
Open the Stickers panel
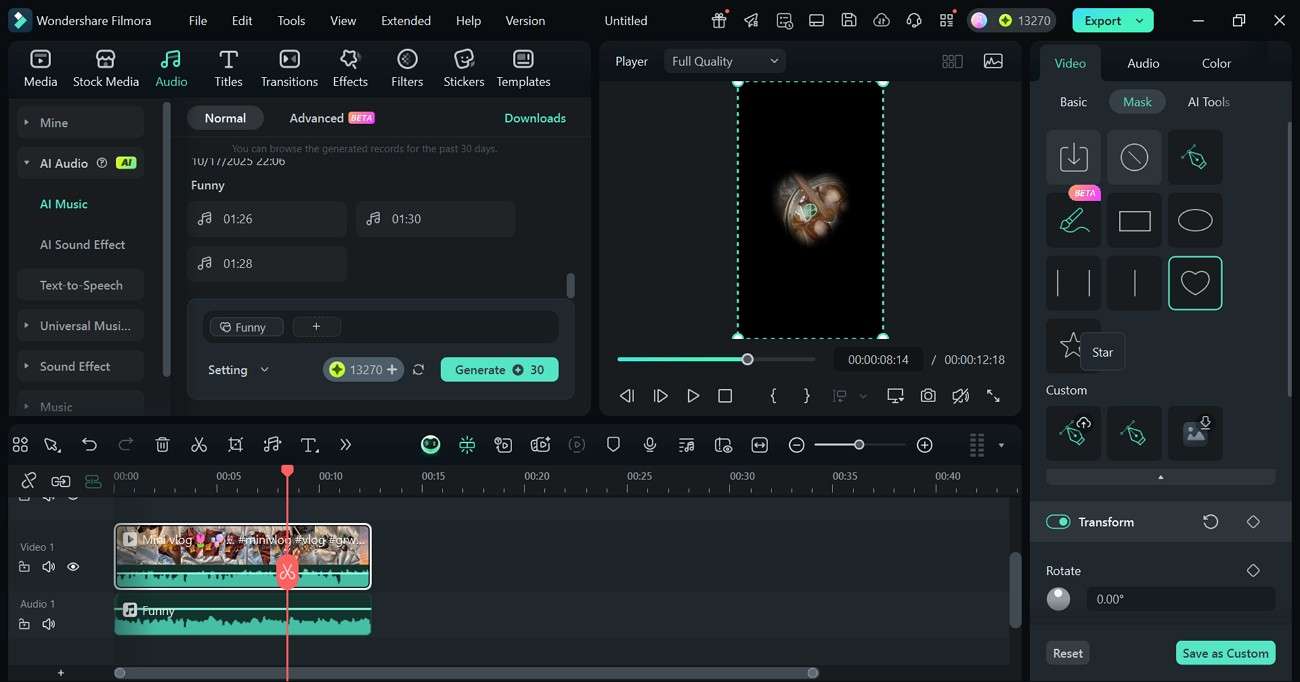pos(464,68)
